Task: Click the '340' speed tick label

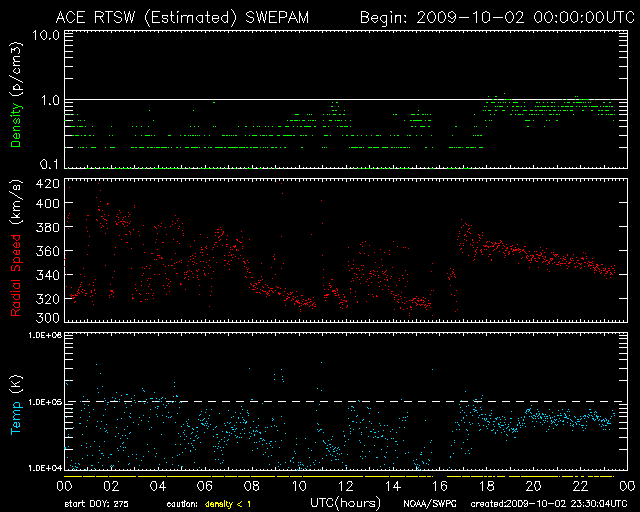Action: [48, 275]
